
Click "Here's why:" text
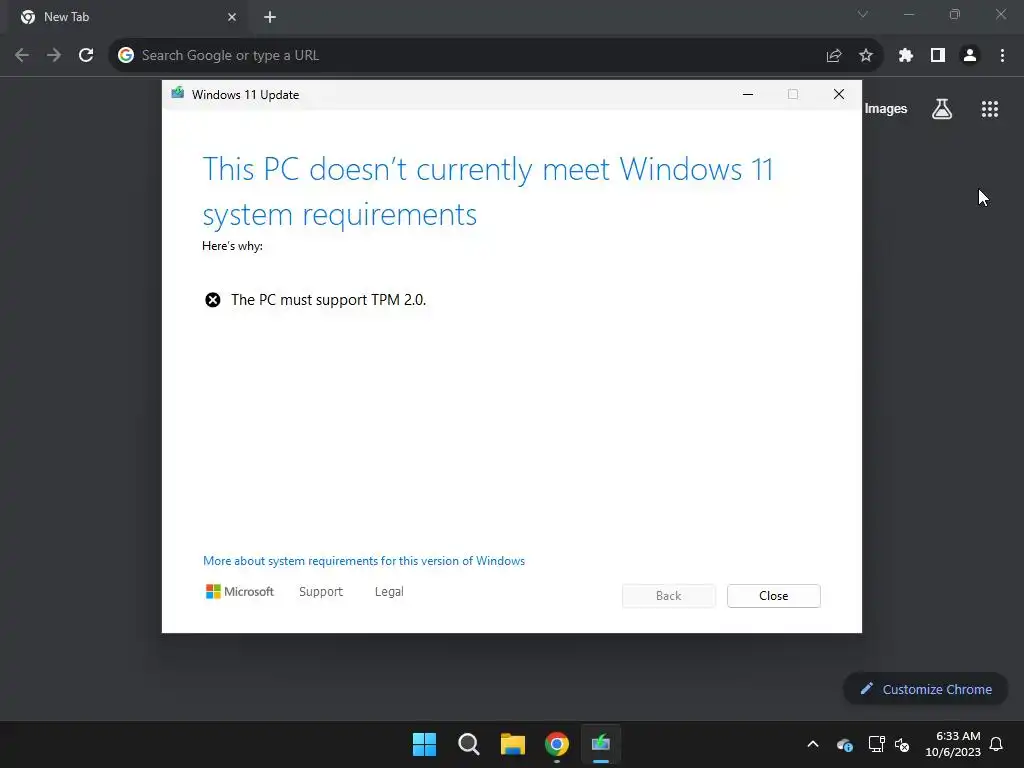(232, 246)
